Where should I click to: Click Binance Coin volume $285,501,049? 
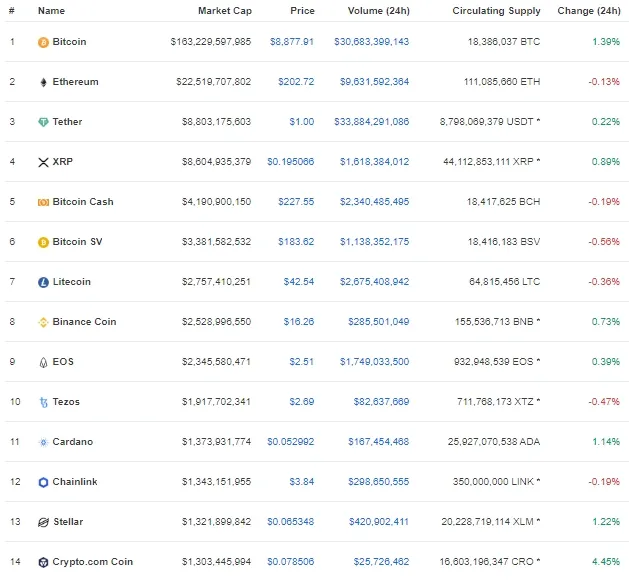coord(378,322)
